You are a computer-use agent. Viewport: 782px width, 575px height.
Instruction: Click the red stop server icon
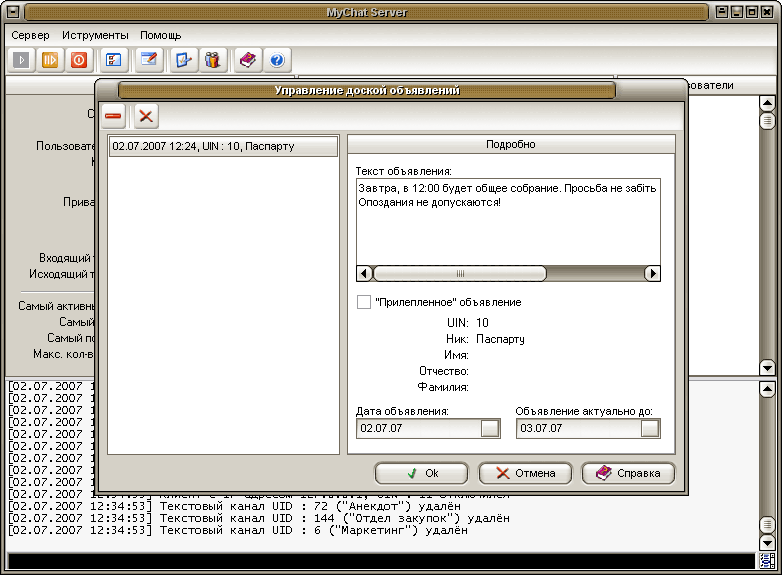(79, 60)
